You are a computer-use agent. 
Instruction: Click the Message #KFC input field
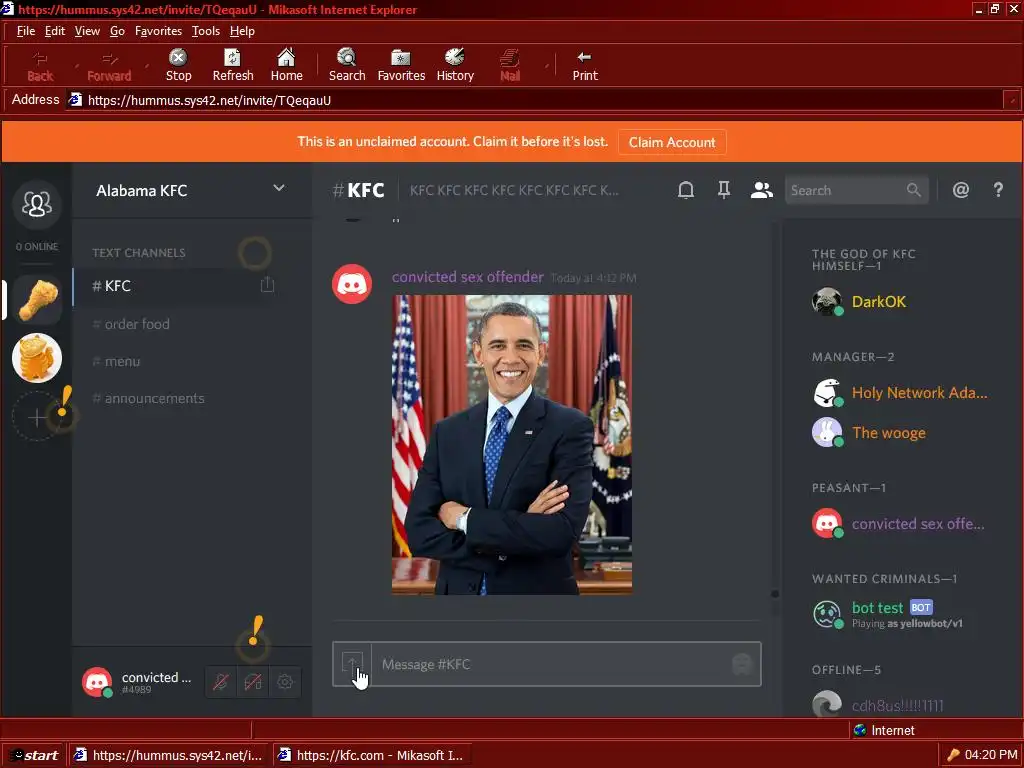click(552, 664)
